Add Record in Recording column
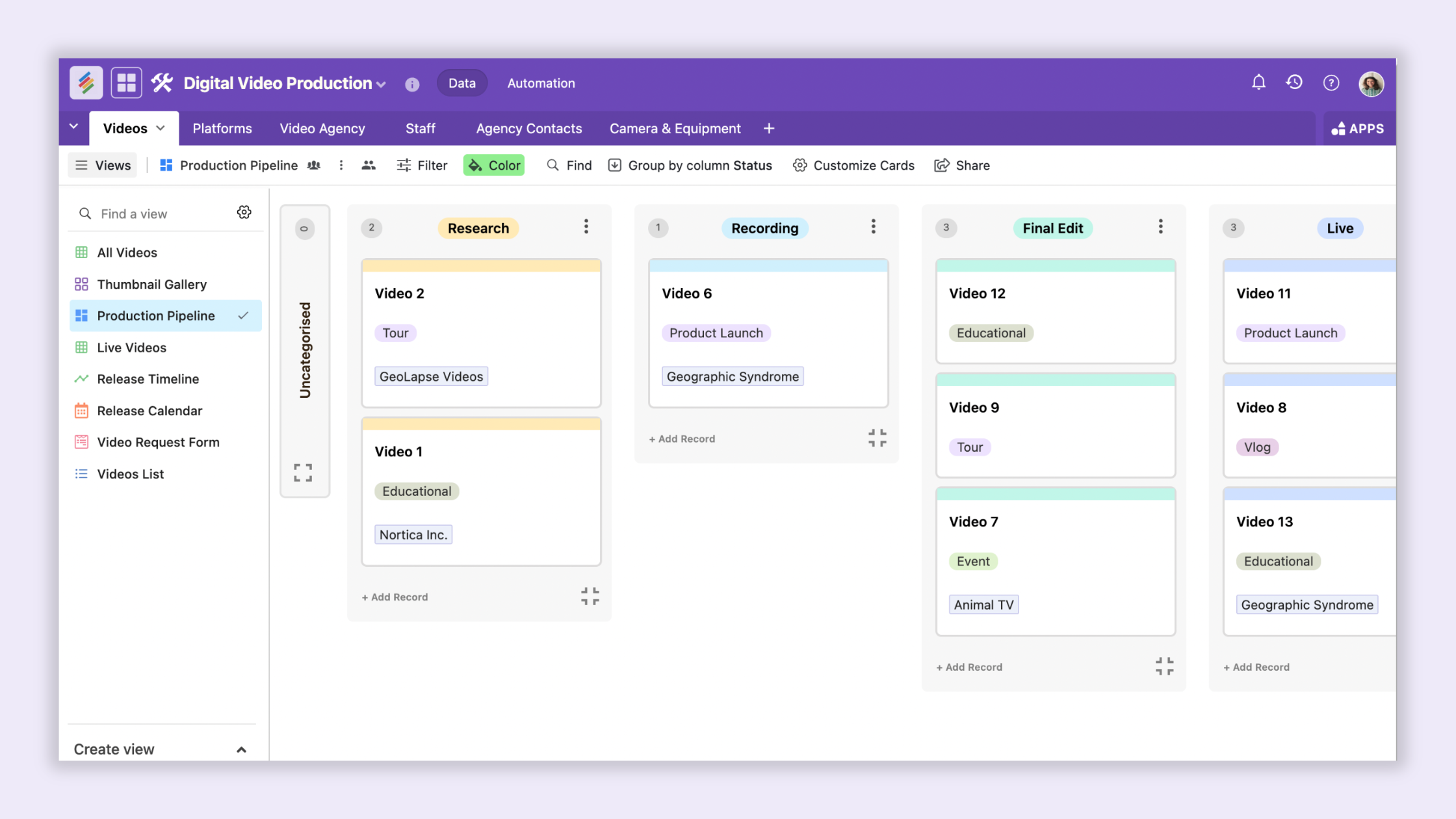 pyautogui.click(x=682, y=439)
